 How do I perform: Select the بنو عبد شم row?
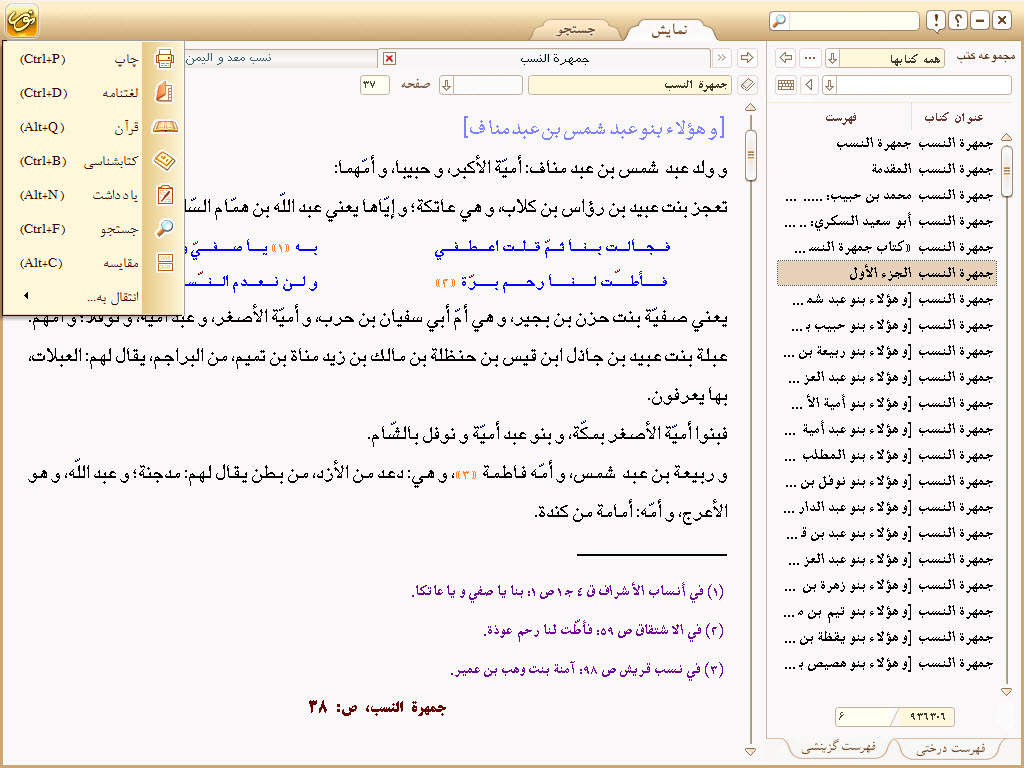click(887, 300)
